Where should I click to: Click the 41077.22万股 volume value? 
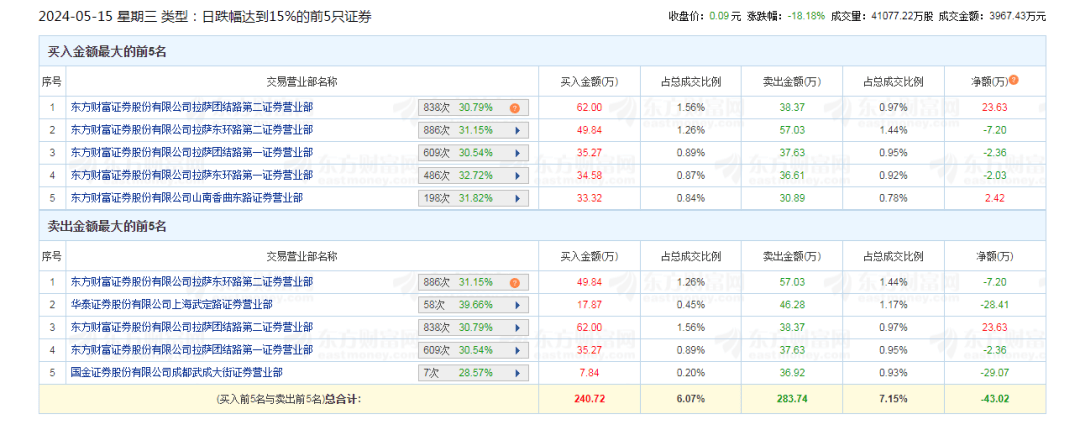(902, 17)
